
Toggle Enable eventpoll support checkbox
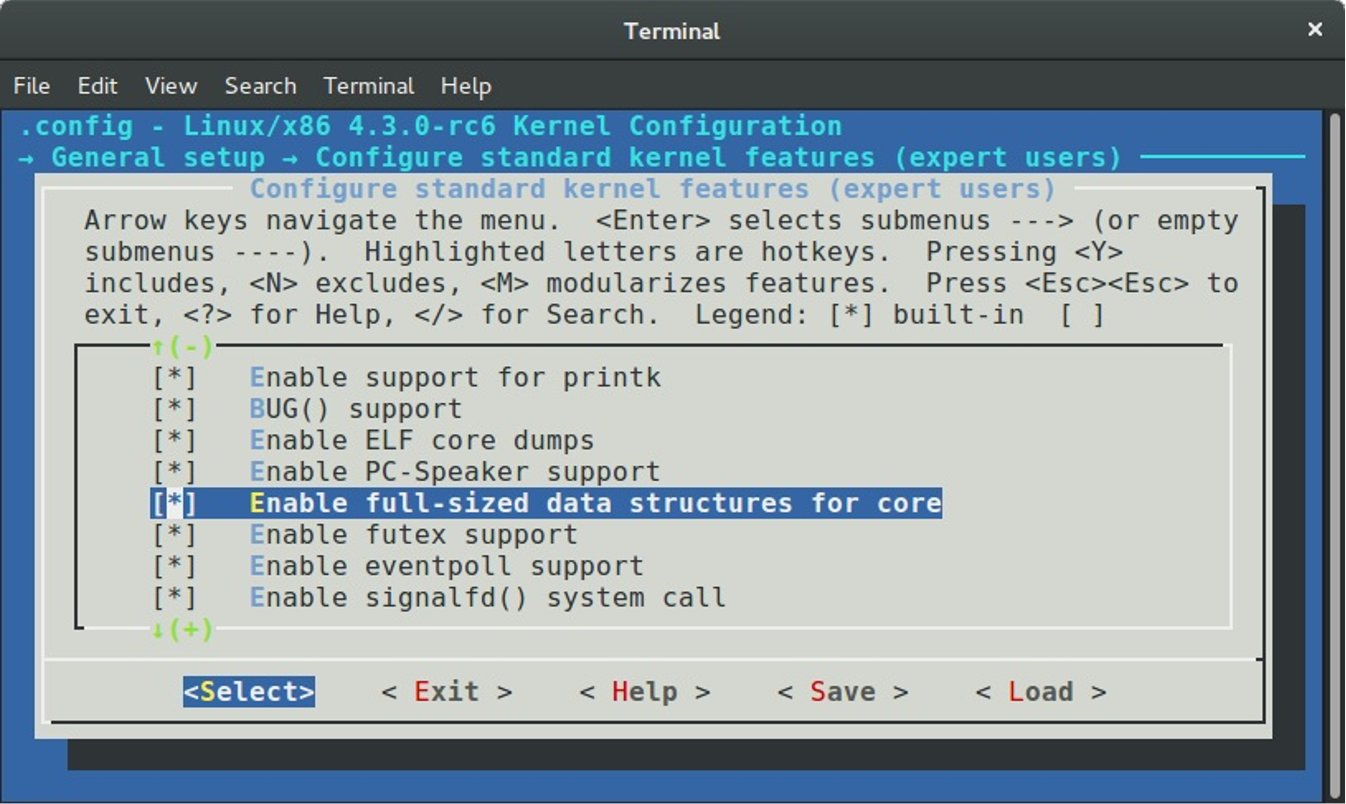click(175, 566)
